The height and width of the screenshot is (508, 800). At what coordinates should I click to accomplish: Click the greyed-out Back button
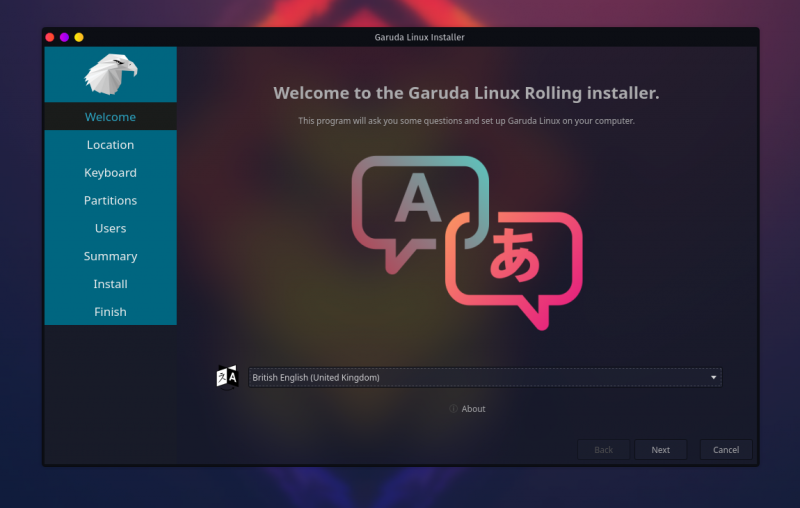604,450
